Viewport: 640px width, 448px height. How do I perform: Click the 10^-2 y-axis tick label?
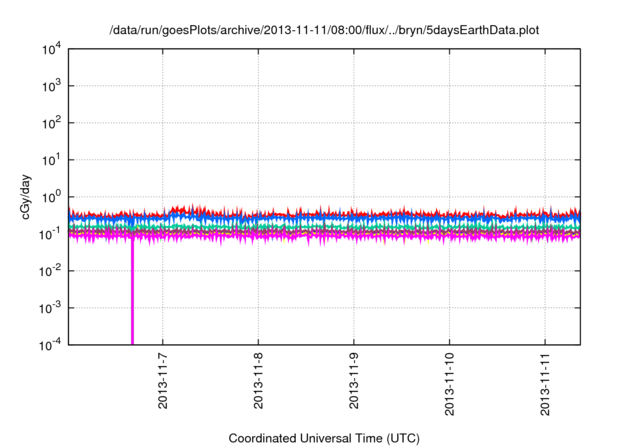[x=50, y=271]
